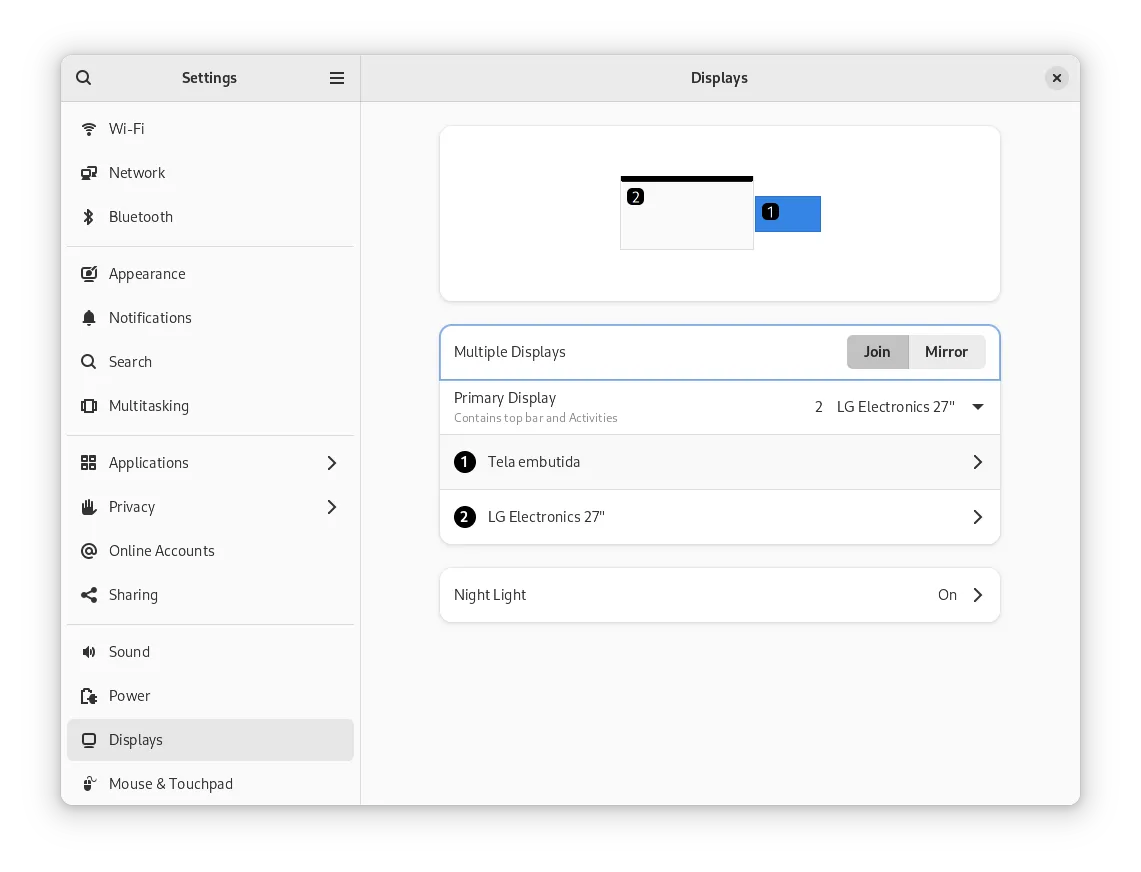Screen dimensions: 1141x872
Task: Open the hamburger menu in Settings header
Action: (337, 78)
